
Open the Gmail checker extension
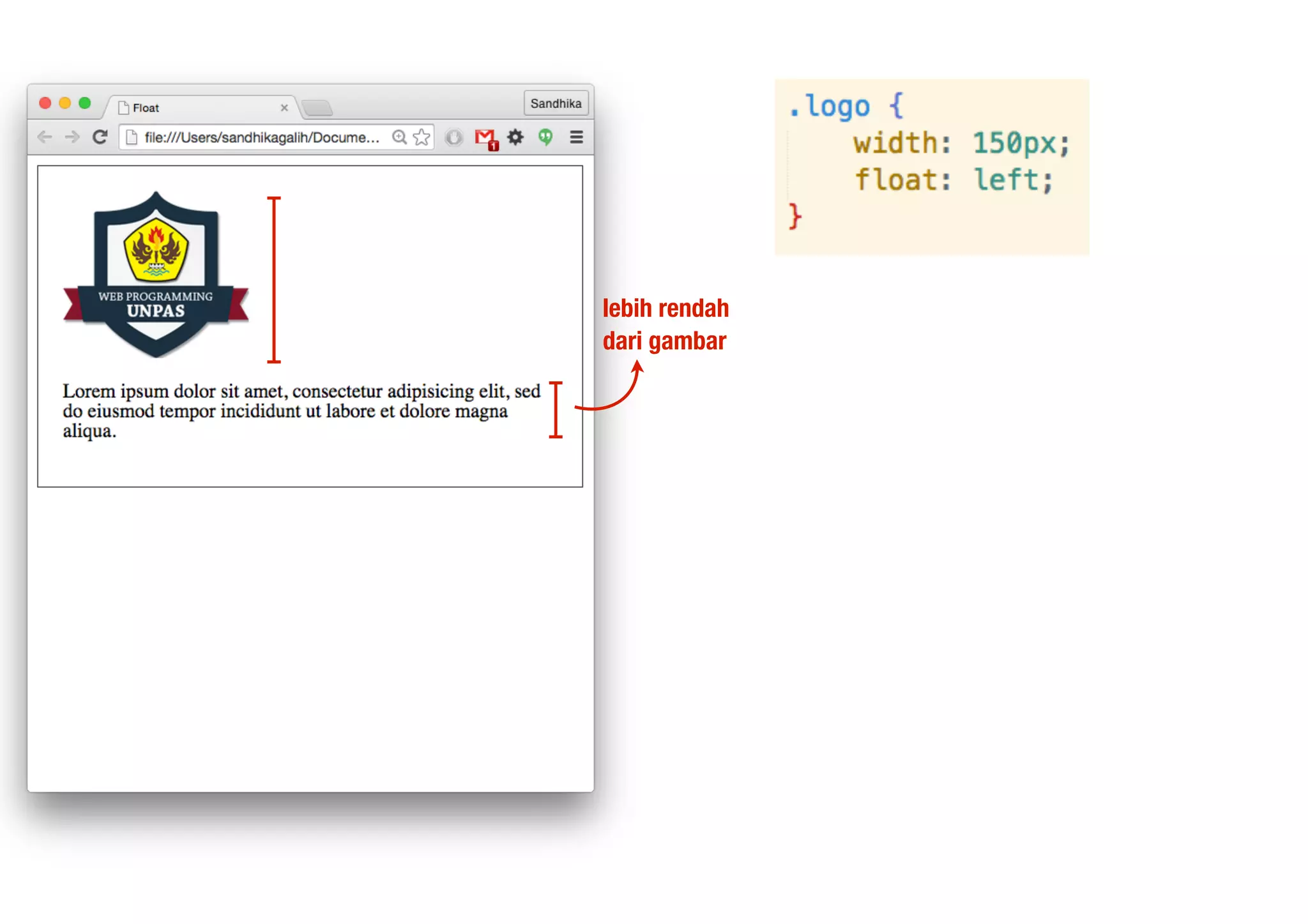click(485, 138)
